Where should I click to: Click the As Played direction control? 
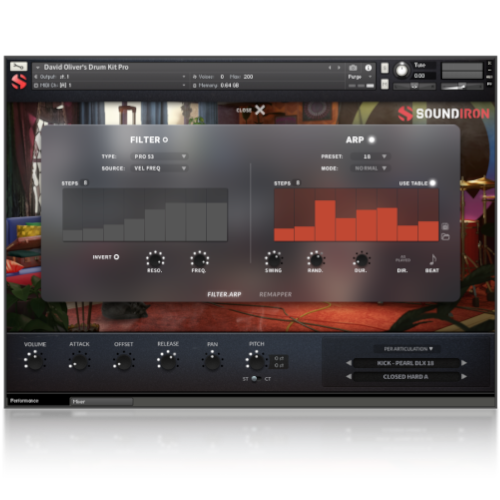[403, 259]
